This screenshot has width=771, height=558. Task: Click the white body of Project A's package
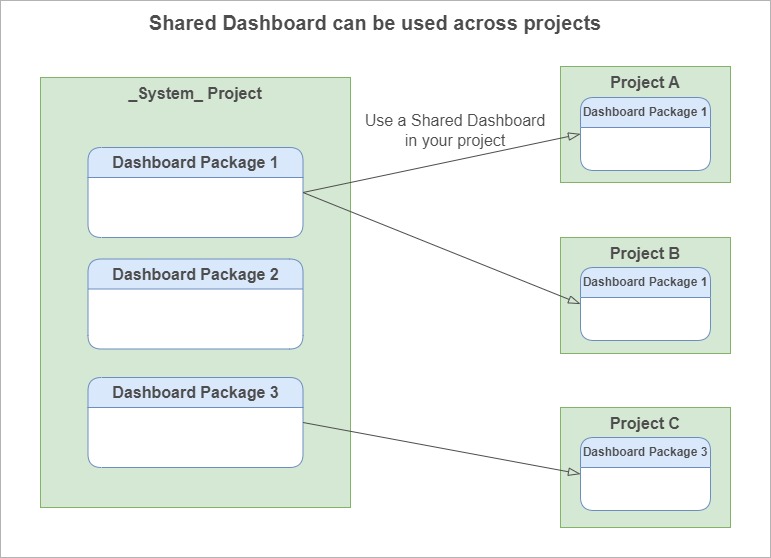point(645,149)
